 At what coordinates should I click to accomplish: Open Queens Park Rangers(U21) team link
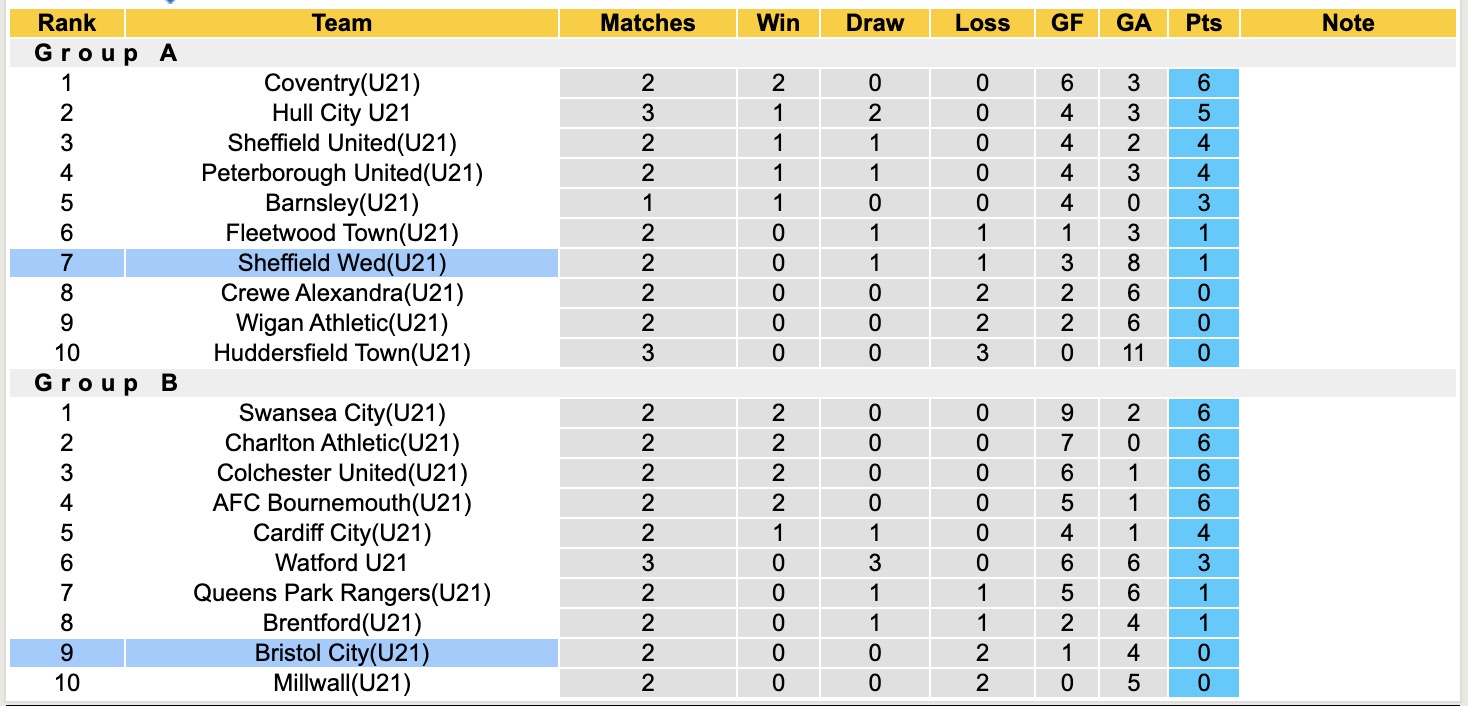click(x=341, y=593)
